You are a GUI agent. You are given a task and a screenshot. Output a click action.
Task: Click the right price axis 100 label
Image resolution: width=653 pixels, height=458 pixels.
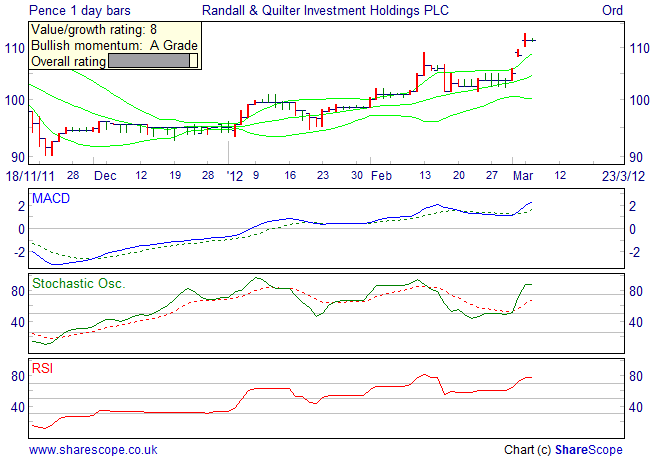click(x=639, y=100)
